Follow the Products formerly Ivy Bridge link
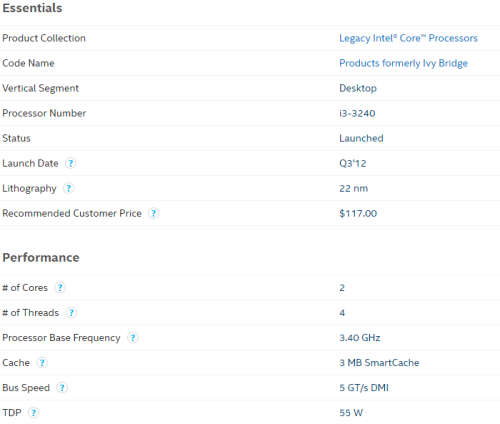 coord(403,63)
